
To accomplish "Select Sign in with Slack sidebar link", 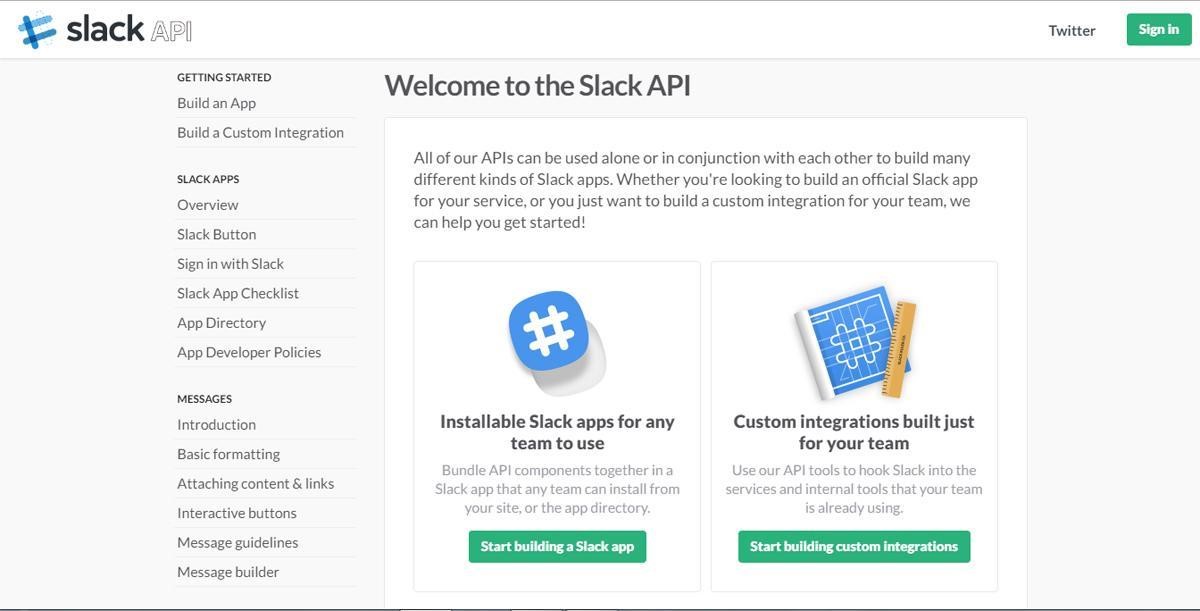I will coord(230,263).
